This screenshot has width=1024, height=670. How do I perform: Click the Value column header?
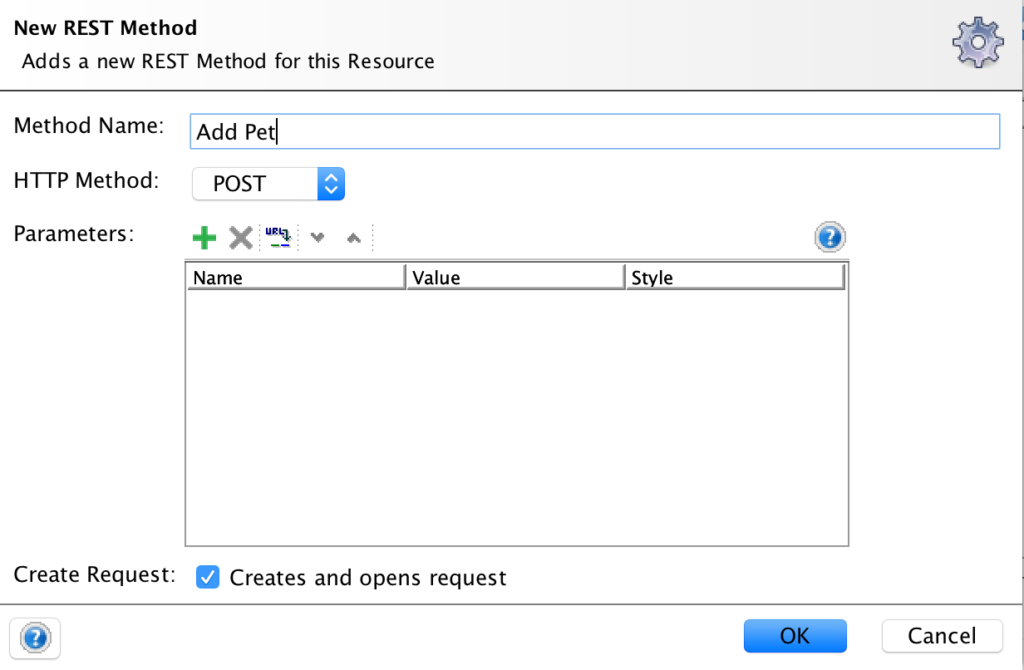(x=515, y=277)
